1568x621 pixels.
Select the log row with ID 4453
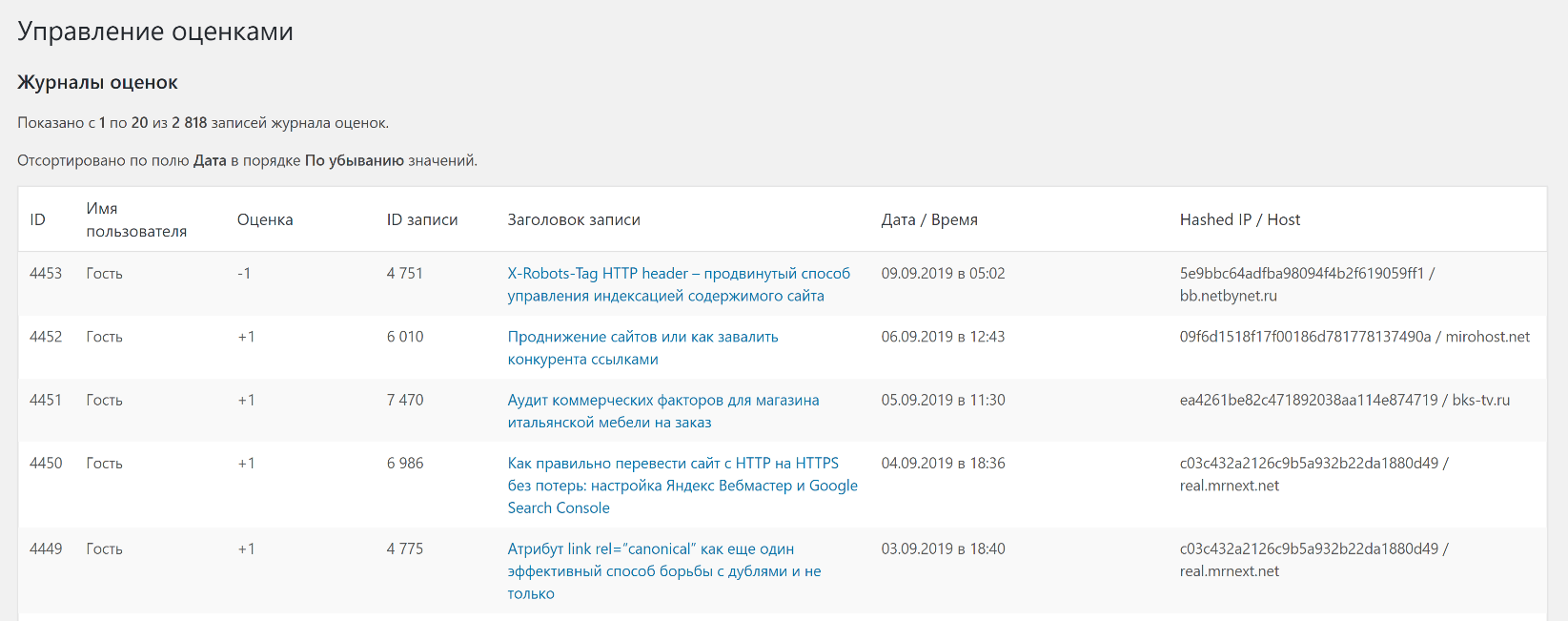46,274
